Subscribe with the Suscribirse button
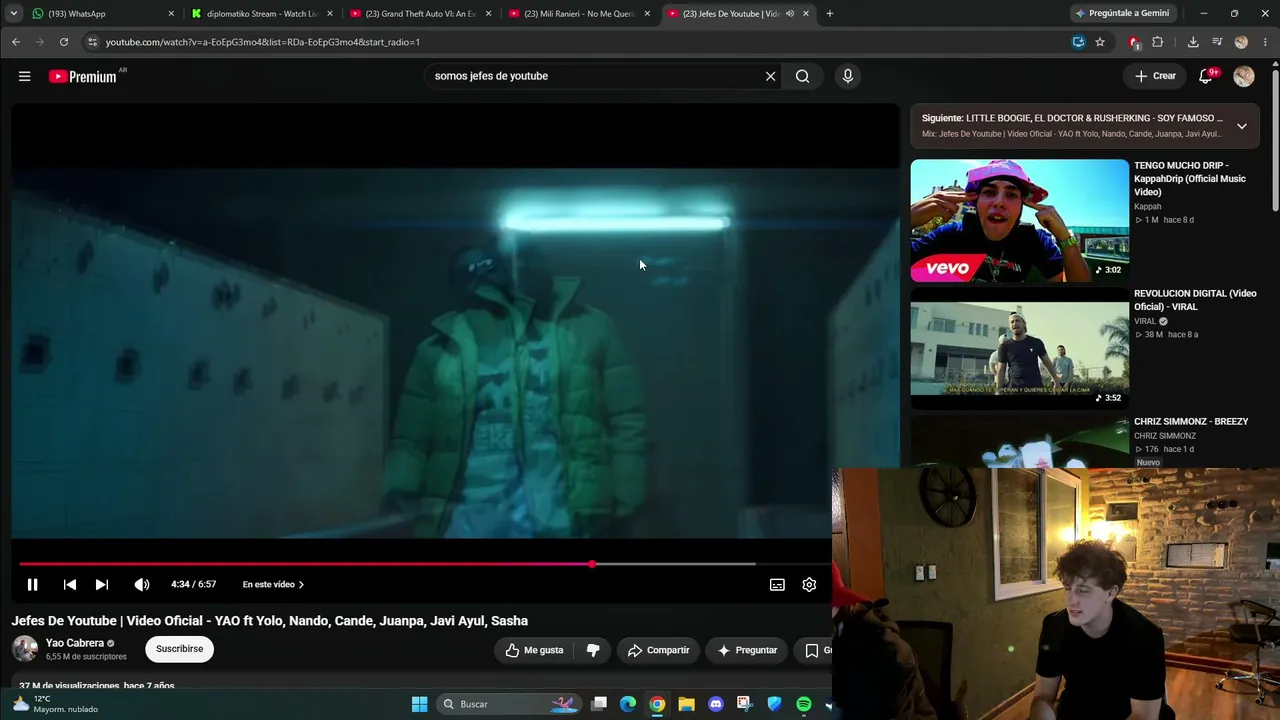 (x=180, y=649)
